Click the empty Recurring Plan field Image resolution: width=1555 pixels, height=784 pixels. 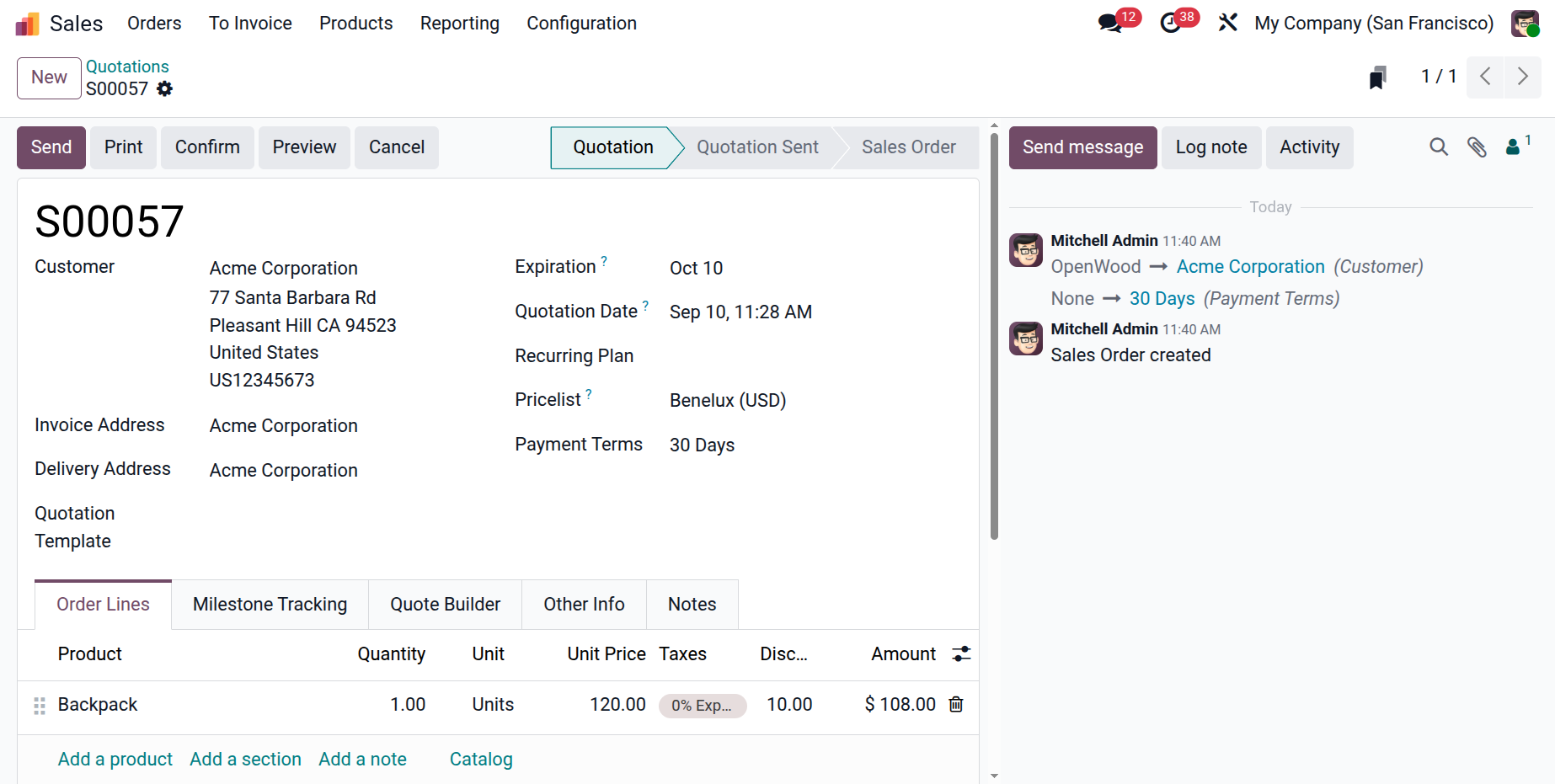(813, 356)
